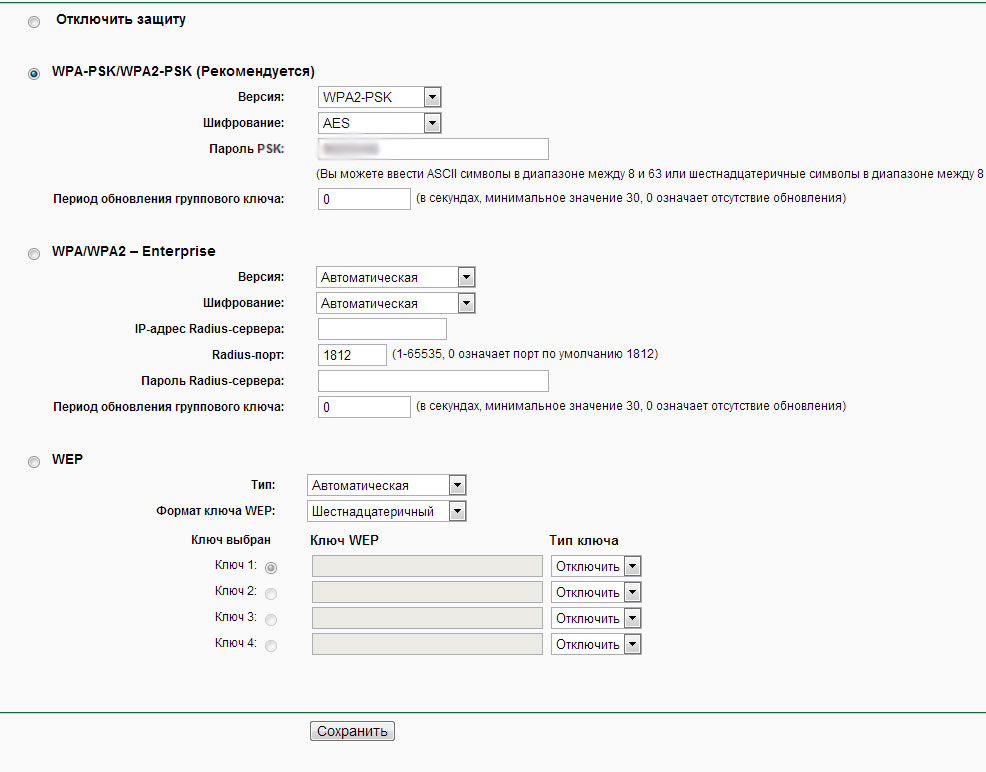Select the 'Ключ 1' radio button
Screen dimensions: 986x772
tap(271, 568)
